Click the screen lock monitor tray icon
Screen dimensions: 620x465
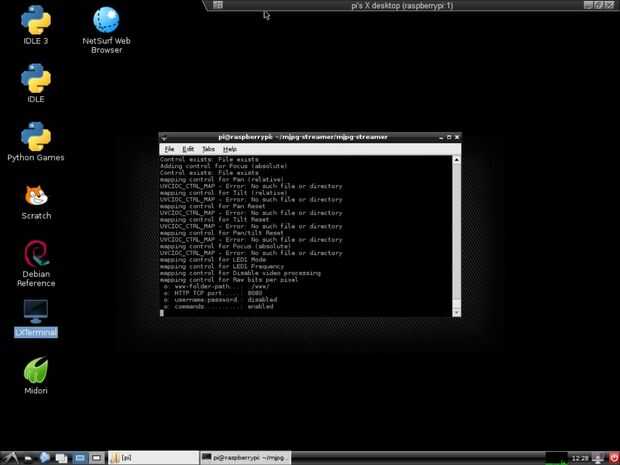point(598,458)
